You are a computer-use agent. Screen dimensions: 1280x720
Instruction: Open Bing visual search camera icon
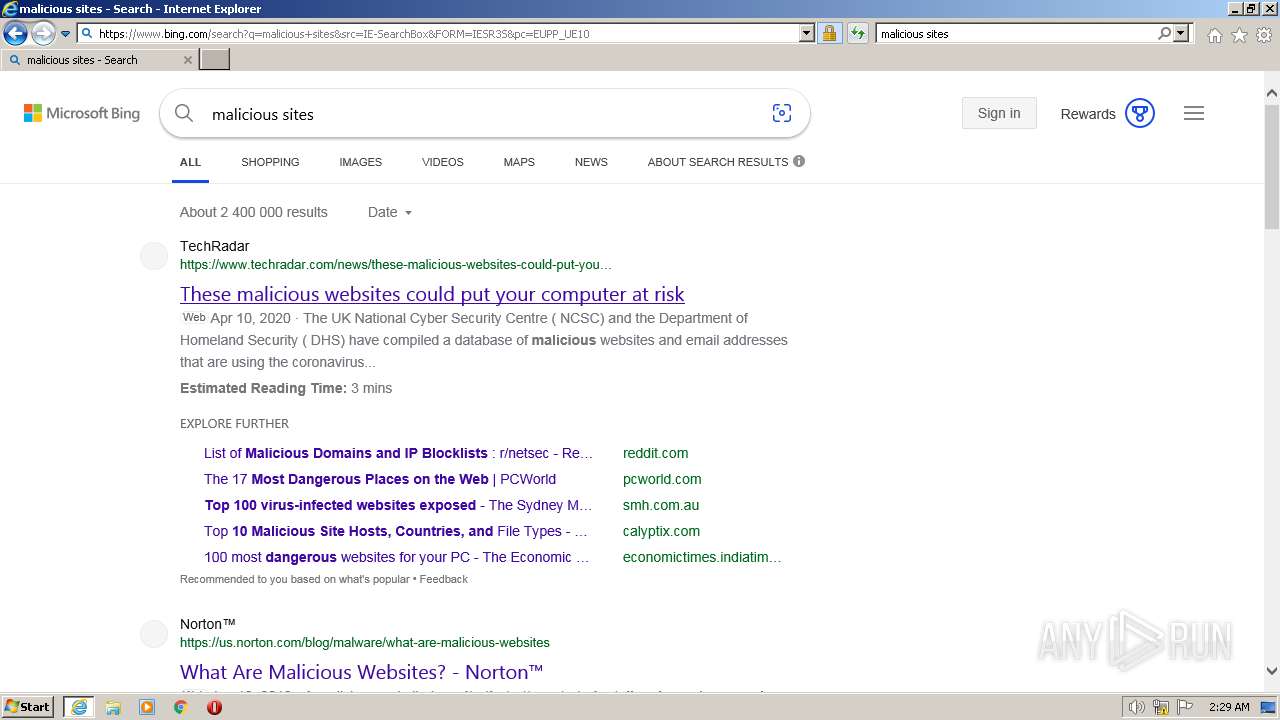pyautogui.click(x=782, y=113)
